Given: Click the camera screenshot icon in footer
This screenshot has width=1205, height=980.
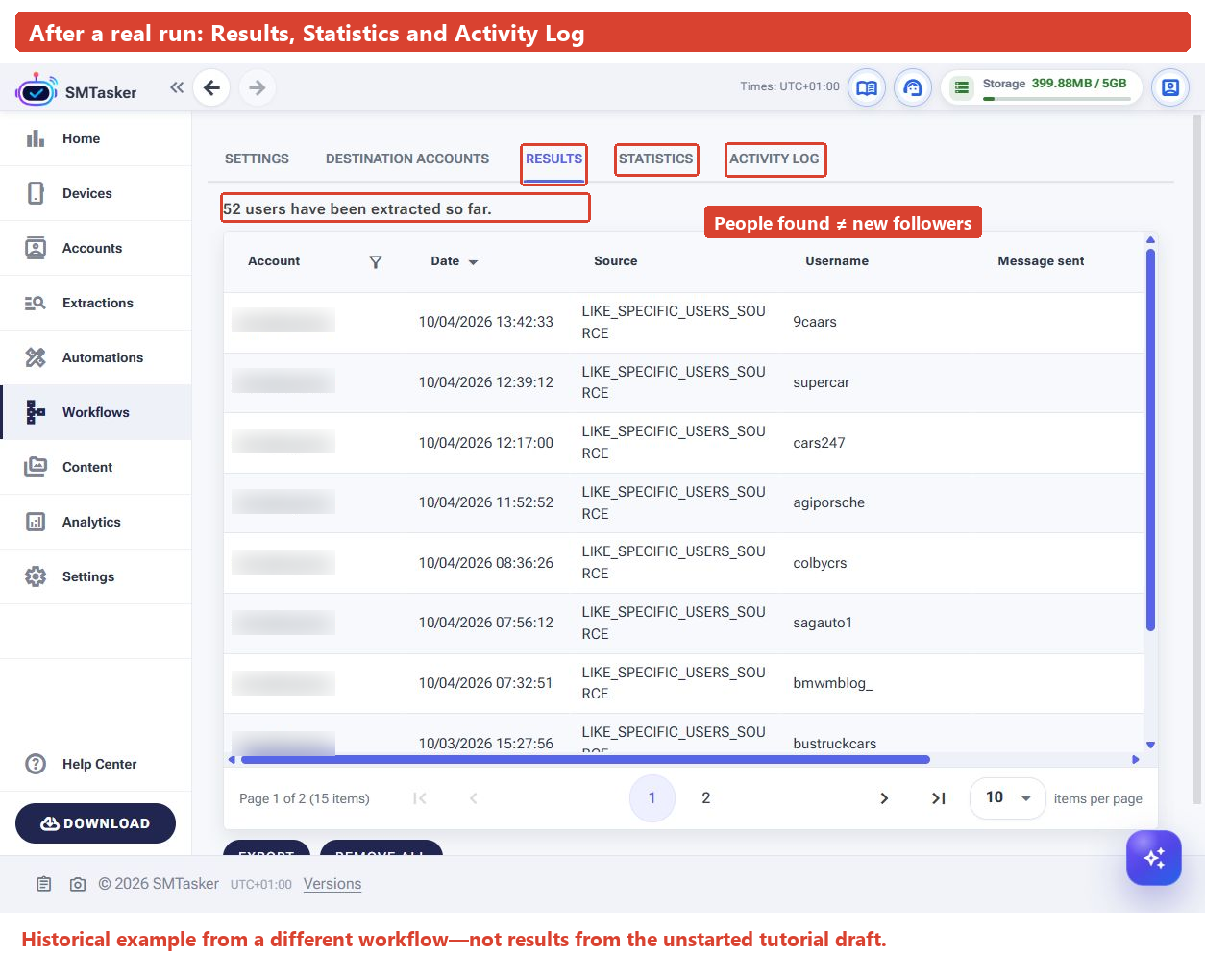Looking at the screenshot, I should (78, 884).
